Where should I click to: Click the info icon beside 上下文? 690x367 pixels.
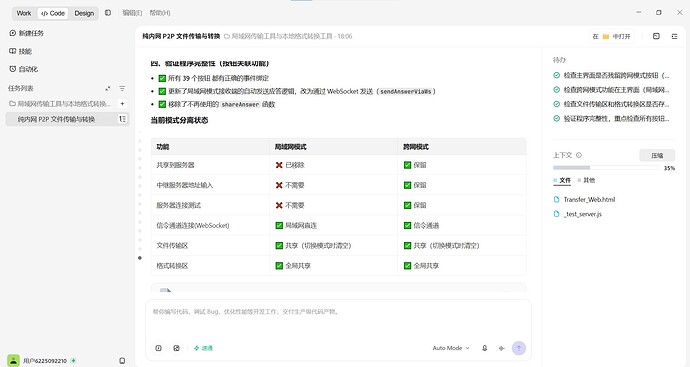[x=579, y=155]
